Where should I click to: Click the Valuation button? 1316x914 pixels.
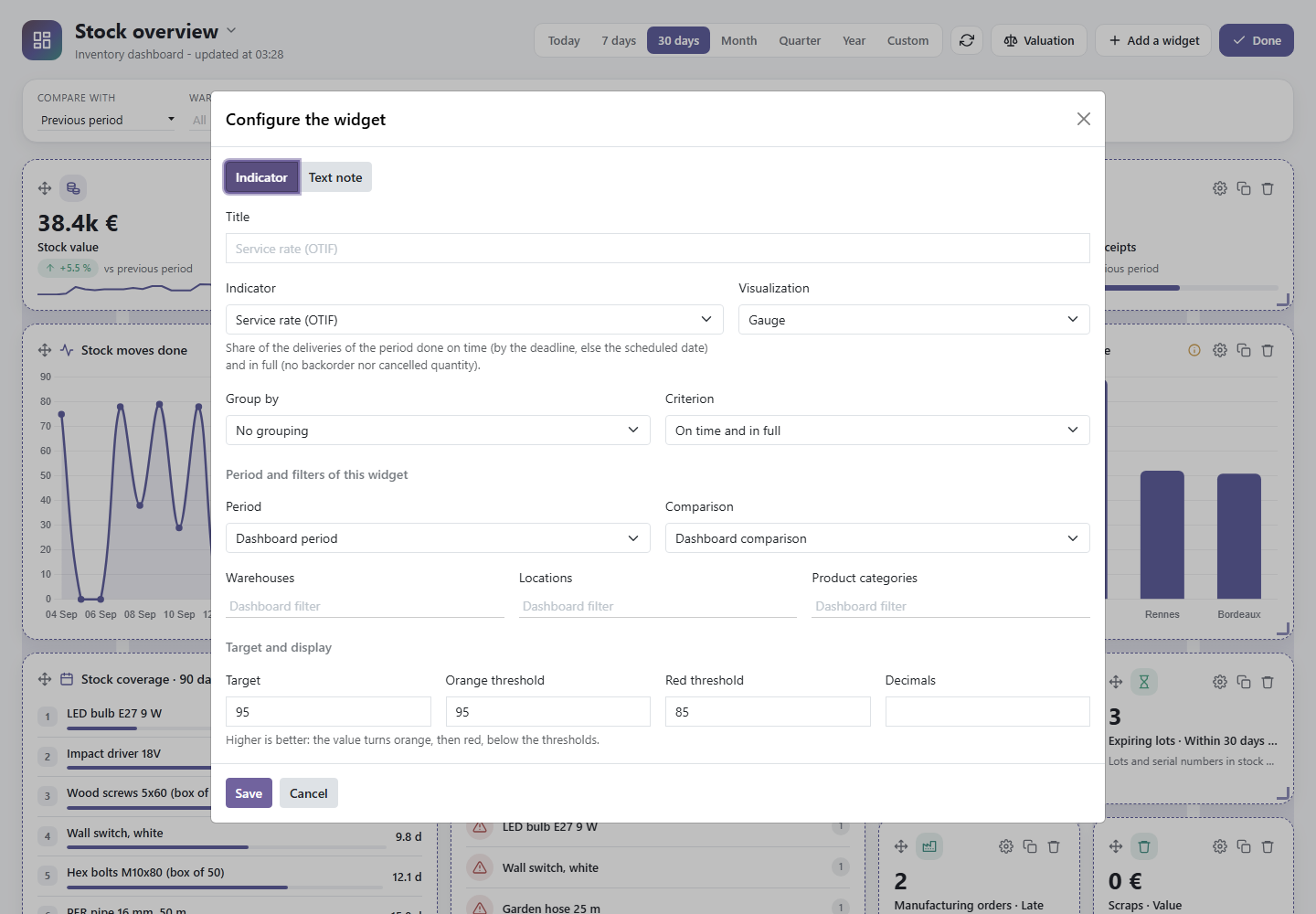point(1039,40)
